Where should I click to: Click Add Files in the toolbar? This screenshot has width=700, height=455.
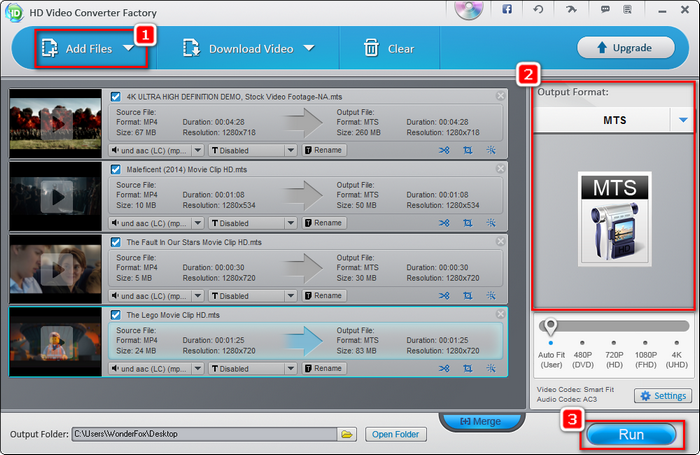pos(77,48)
